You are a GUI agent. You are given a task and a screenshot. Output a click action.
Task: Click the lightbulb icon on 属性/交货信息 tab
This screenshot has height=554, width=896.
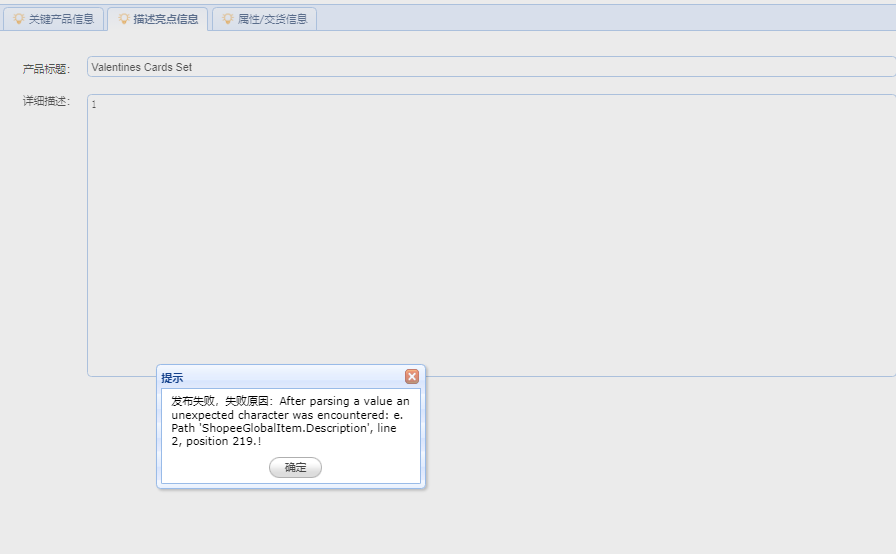point(227,19)
